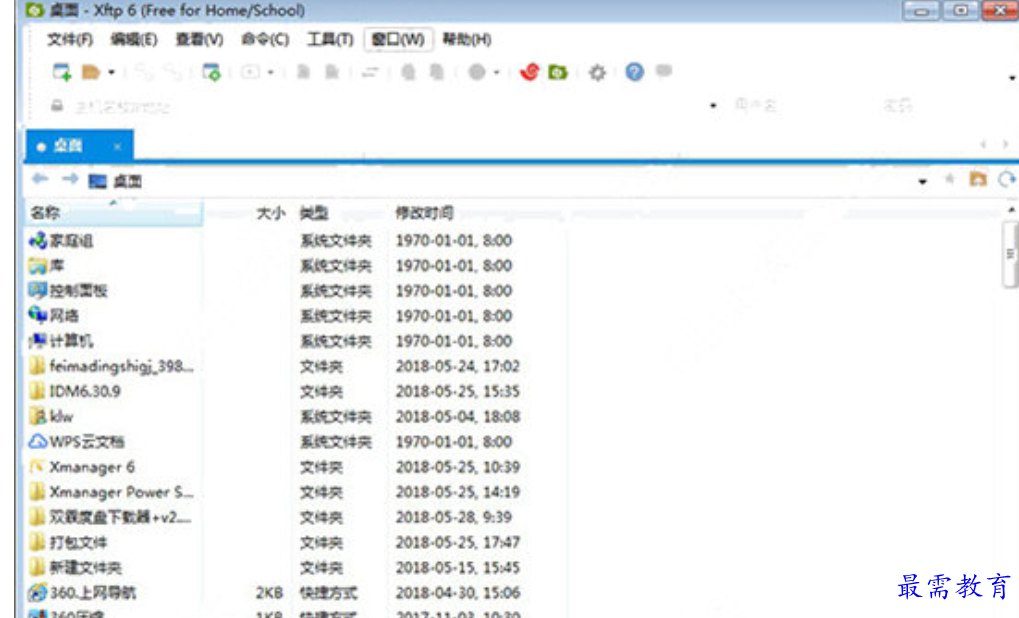This screenshot has width=1019, height=618.
Task: Click the New Session icon
Action: click(62, 71)
